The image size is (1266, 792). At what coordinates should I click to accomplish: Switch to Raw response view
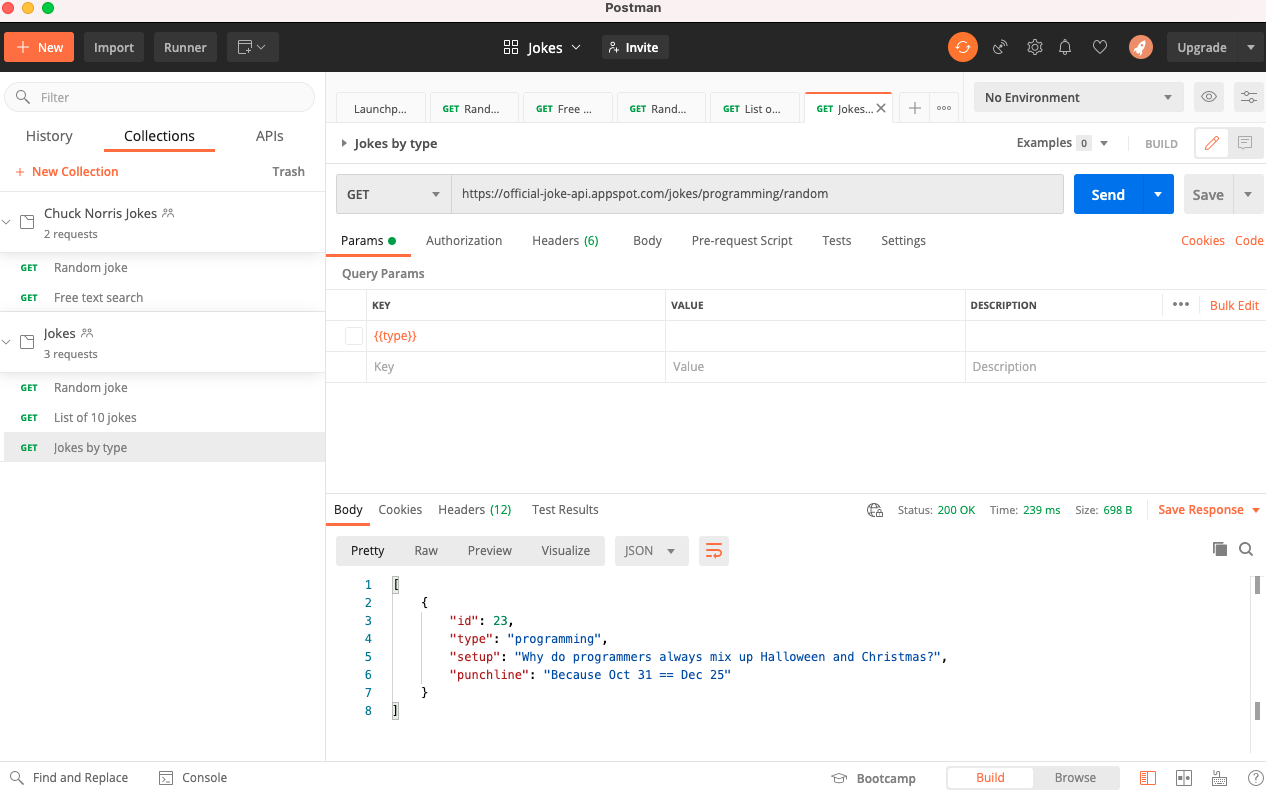point(426,550)
